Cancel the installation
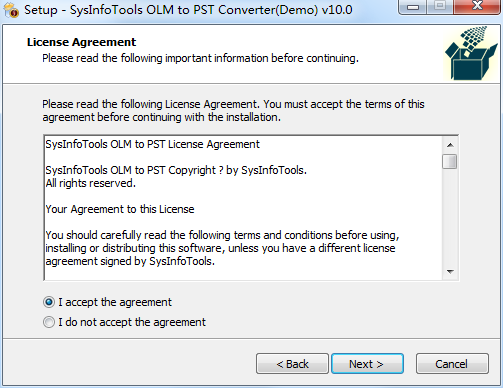The height and width of the screenshot is (388, 503). [x=452, y=364]
